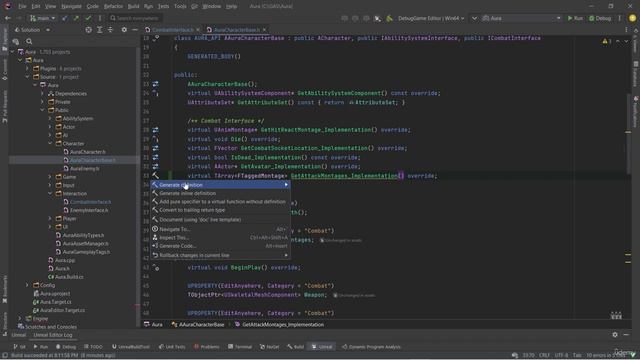The image size is (640, 360).
Task: Click the back navigation arrow
Action: point(8,18)
